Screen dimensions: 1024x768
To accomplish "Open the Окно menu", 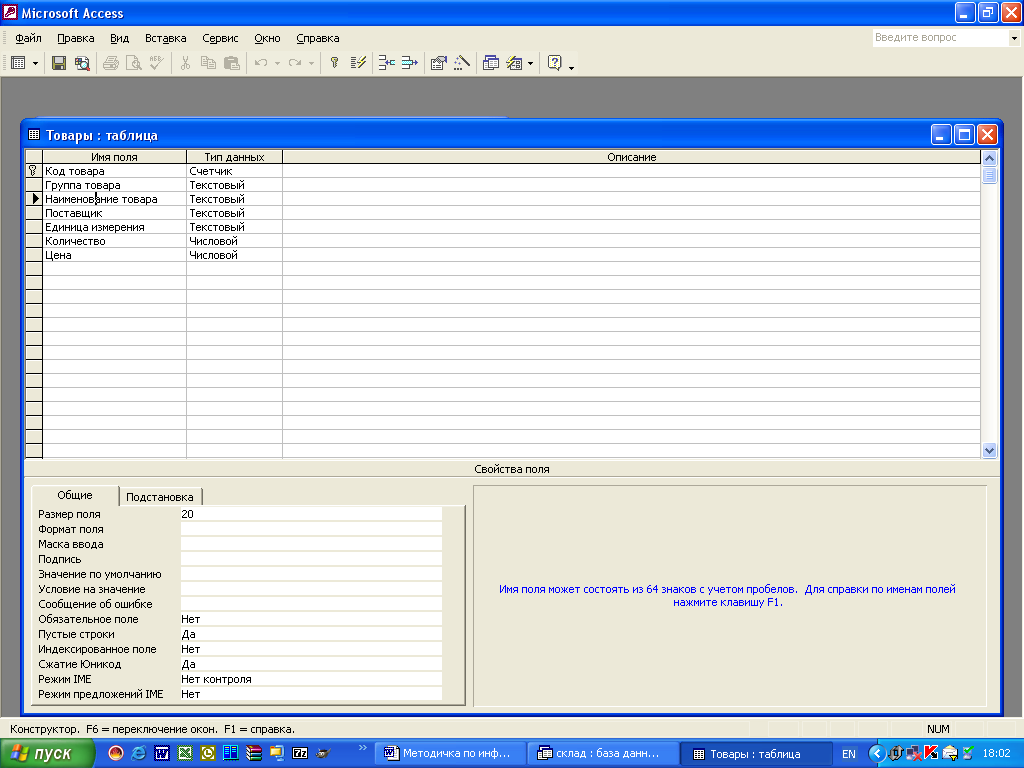I will click(x=267, y=38).
